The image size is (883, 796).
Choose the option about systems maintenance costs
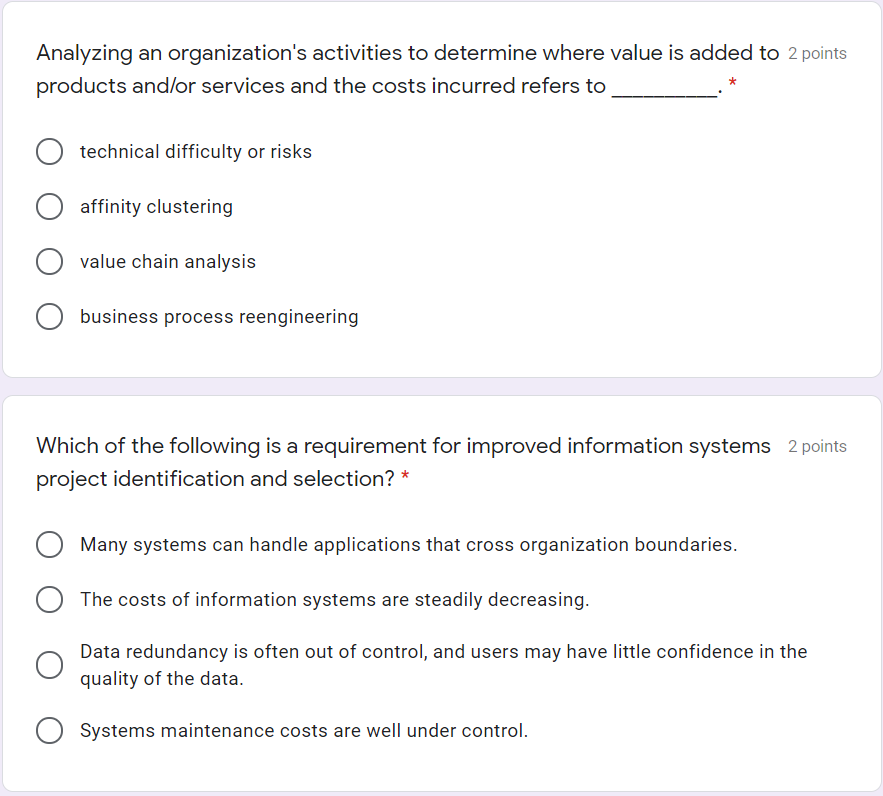[x=49, y=730]
